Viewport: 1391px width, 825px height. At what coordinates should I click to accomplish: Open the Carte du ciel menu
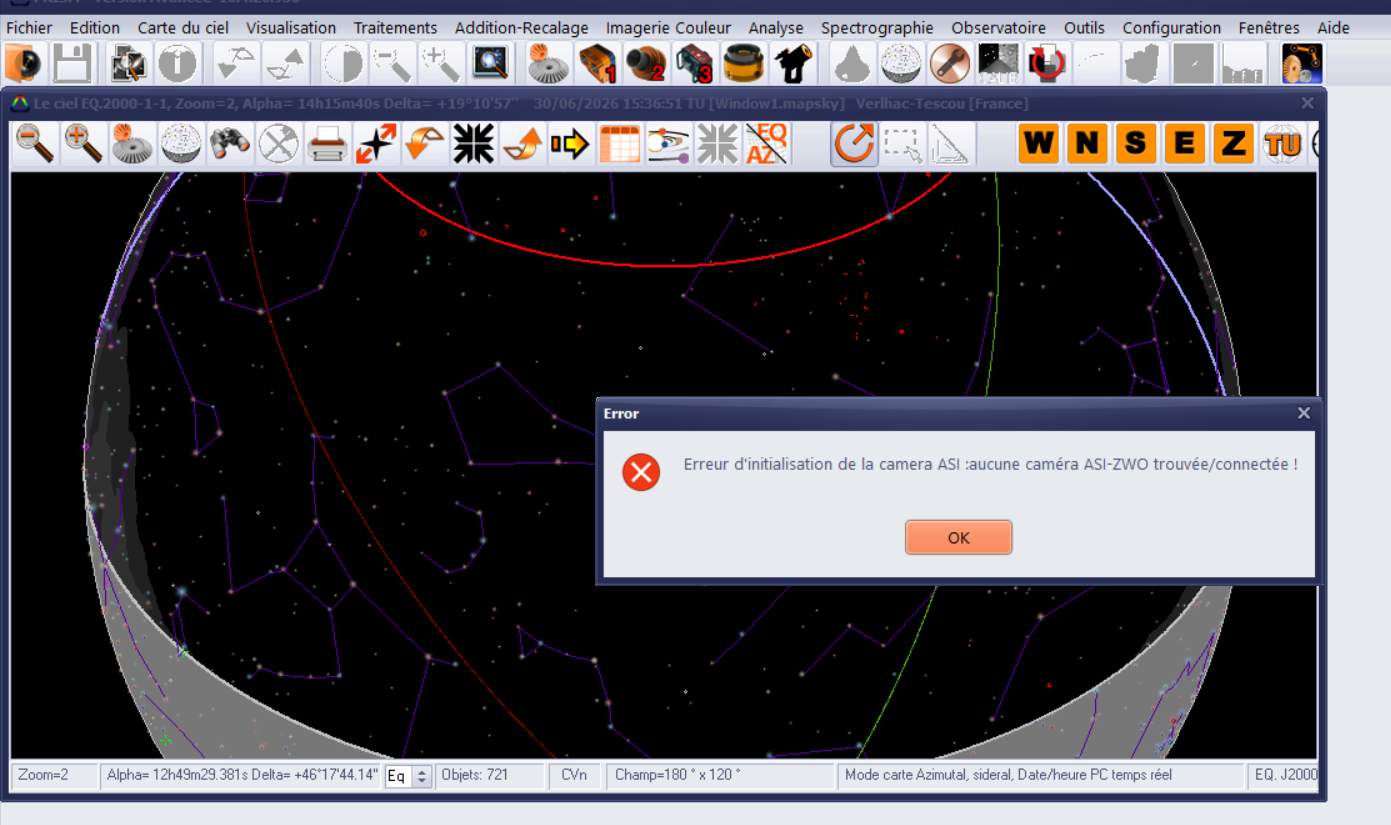(x=183, y=28)
